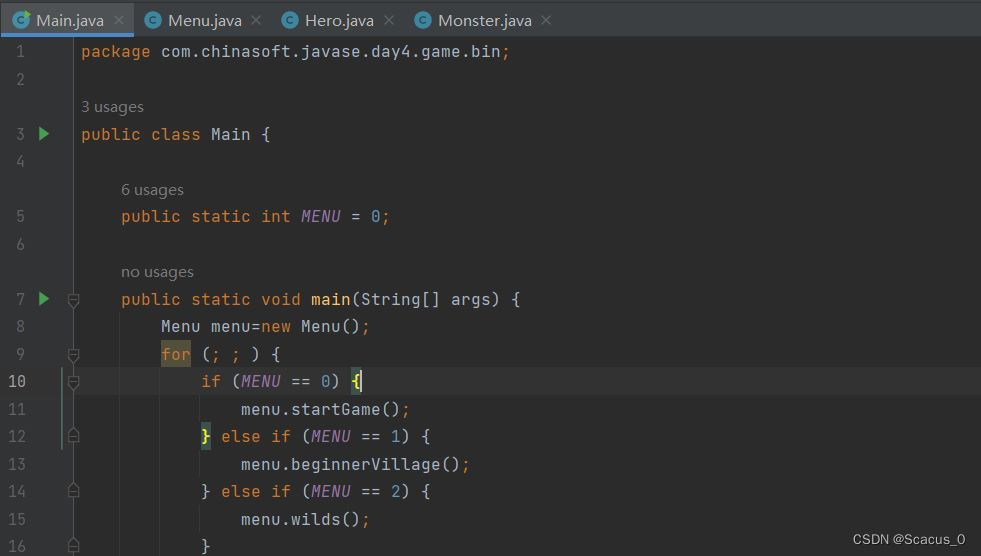Viewport: 981px width, 556px height.
Task: Open the Menu.java tab
Action: (205, 21)
